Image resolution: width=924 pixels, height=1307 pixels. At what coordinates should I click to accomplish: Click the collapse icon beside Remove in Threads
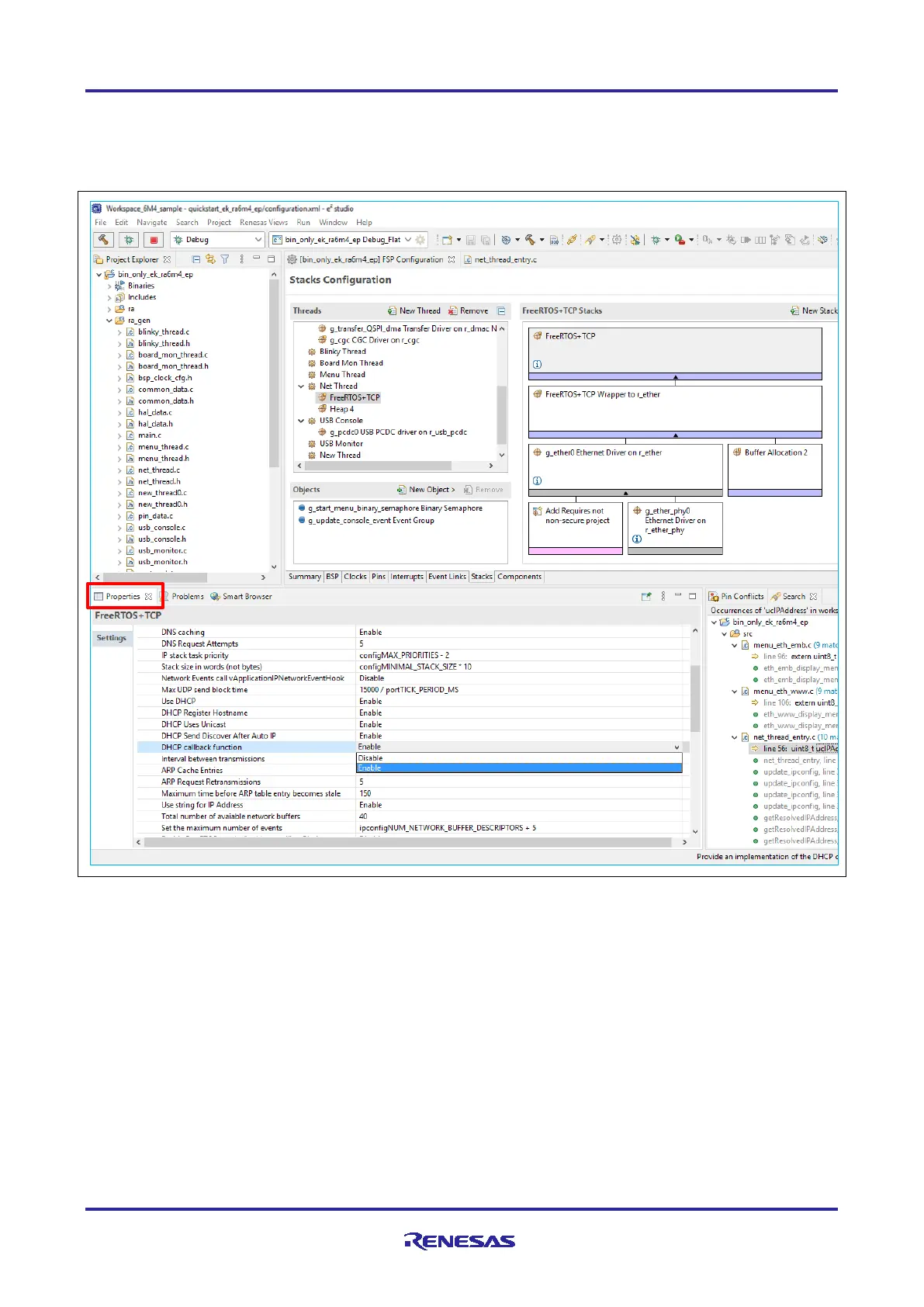point(501,310)
